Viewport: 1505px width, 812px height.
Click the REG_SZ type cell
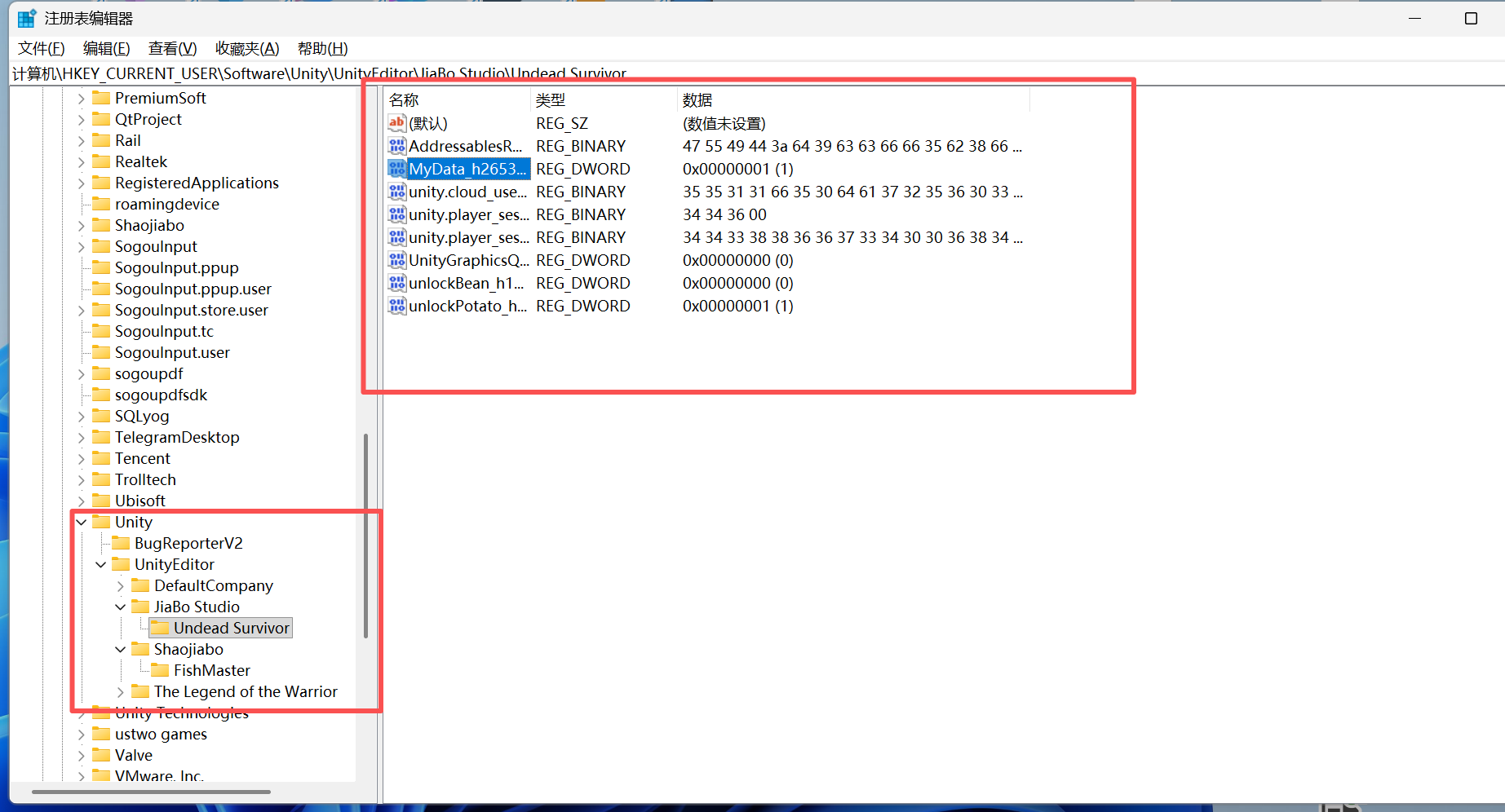[561, 123]
